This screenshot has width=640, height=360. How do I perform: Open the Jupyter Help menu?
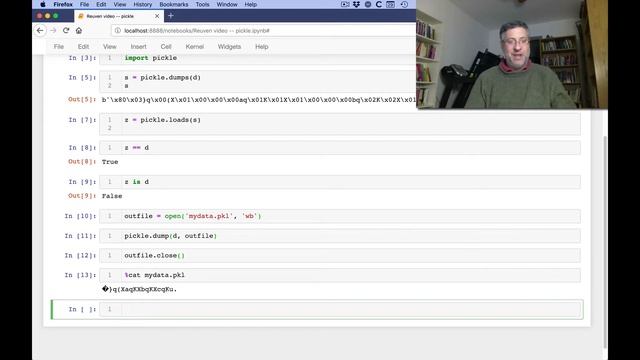pos(262,47)
